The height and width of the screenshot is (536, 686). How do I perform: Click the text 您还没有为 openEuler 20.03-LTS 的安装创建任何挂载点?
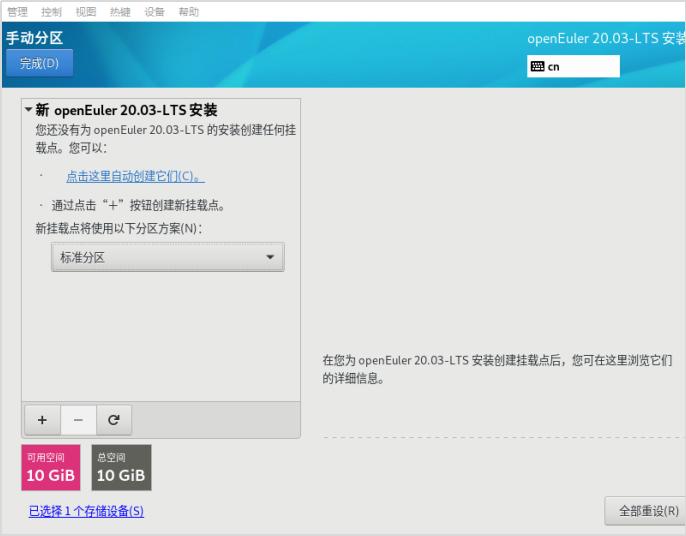tap(166, 138)
